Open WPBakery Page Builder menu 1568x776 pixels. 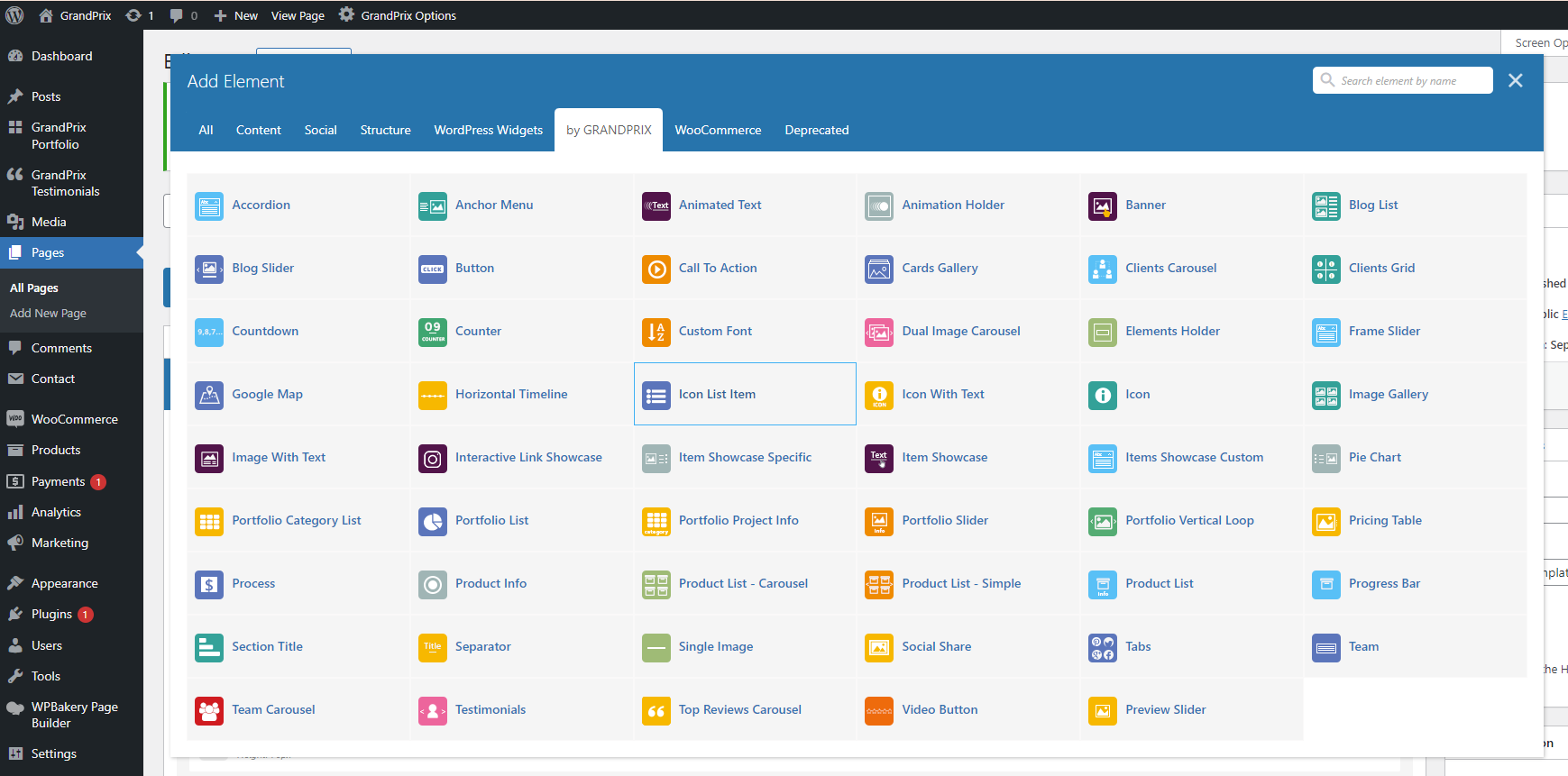pyautogui.click(x=71, y=715)
